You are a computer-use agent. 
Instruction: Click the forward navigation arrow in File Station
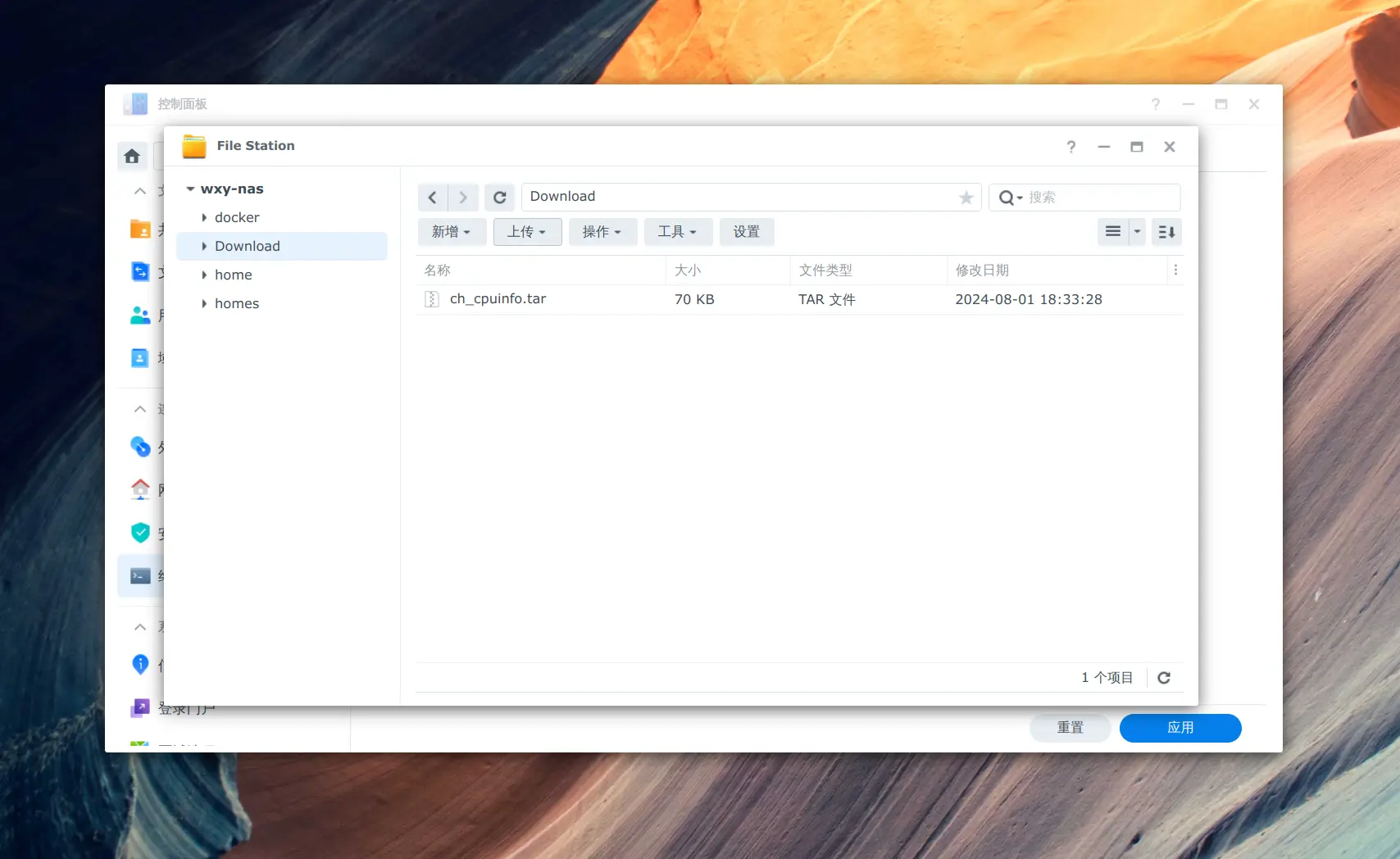(x=463, y=198)
